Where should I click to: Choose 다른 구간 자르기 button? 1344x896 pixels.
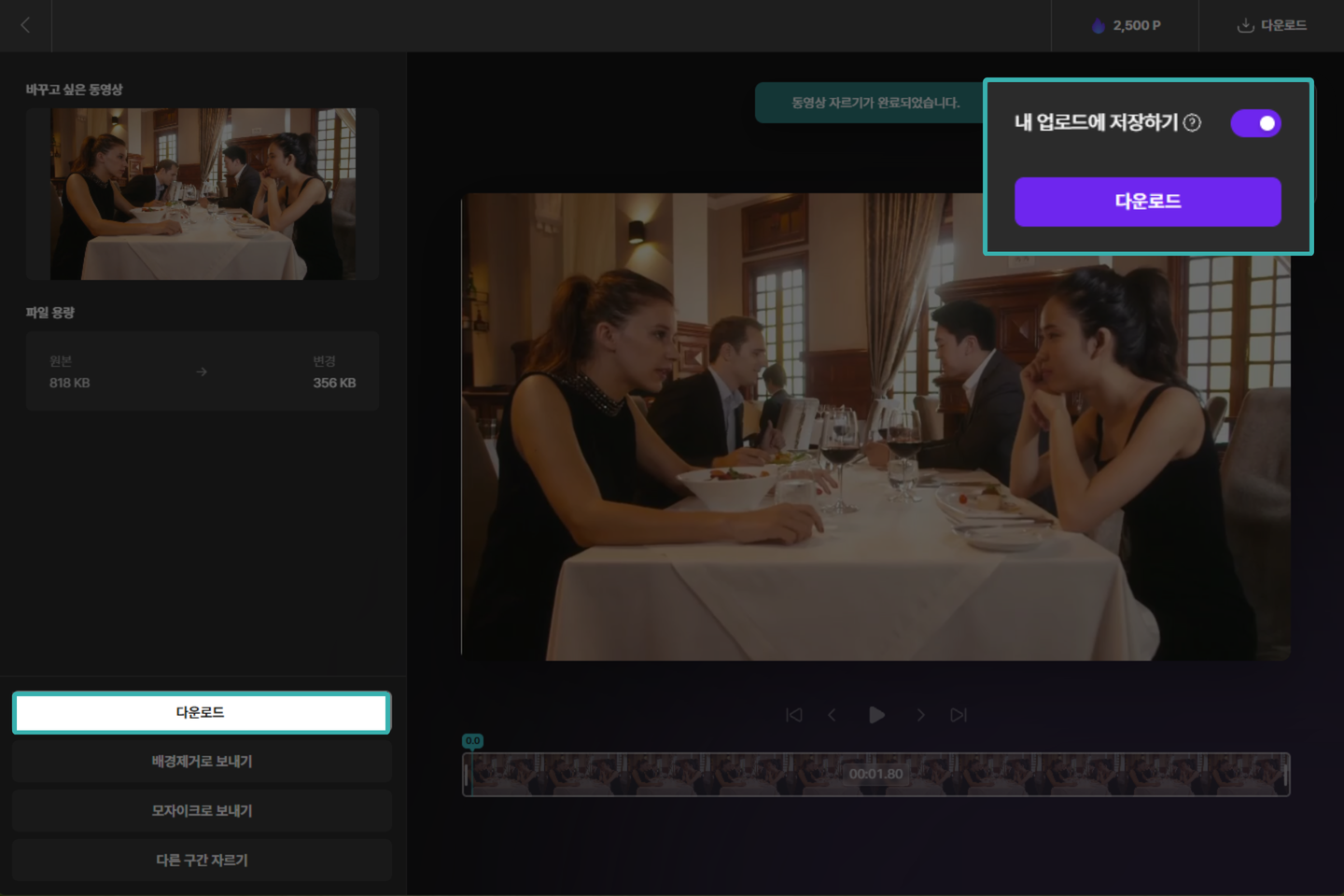202,861
